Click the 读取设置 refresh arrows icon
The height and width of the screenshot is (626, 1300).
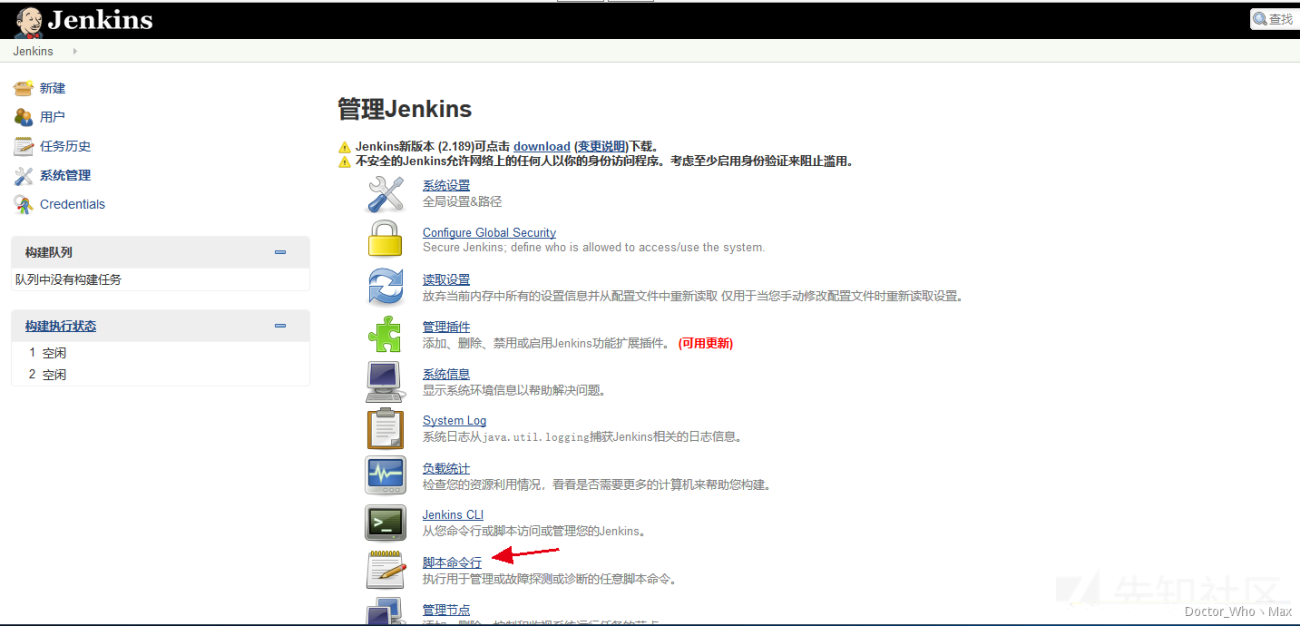pos(385,287)
